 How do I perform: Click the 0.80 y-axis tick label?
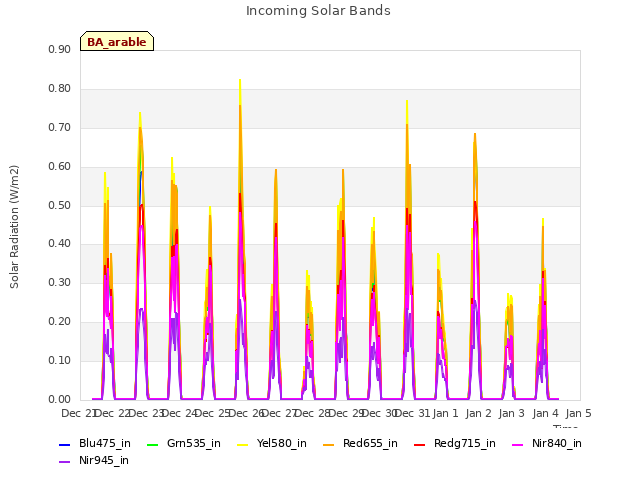60,89
